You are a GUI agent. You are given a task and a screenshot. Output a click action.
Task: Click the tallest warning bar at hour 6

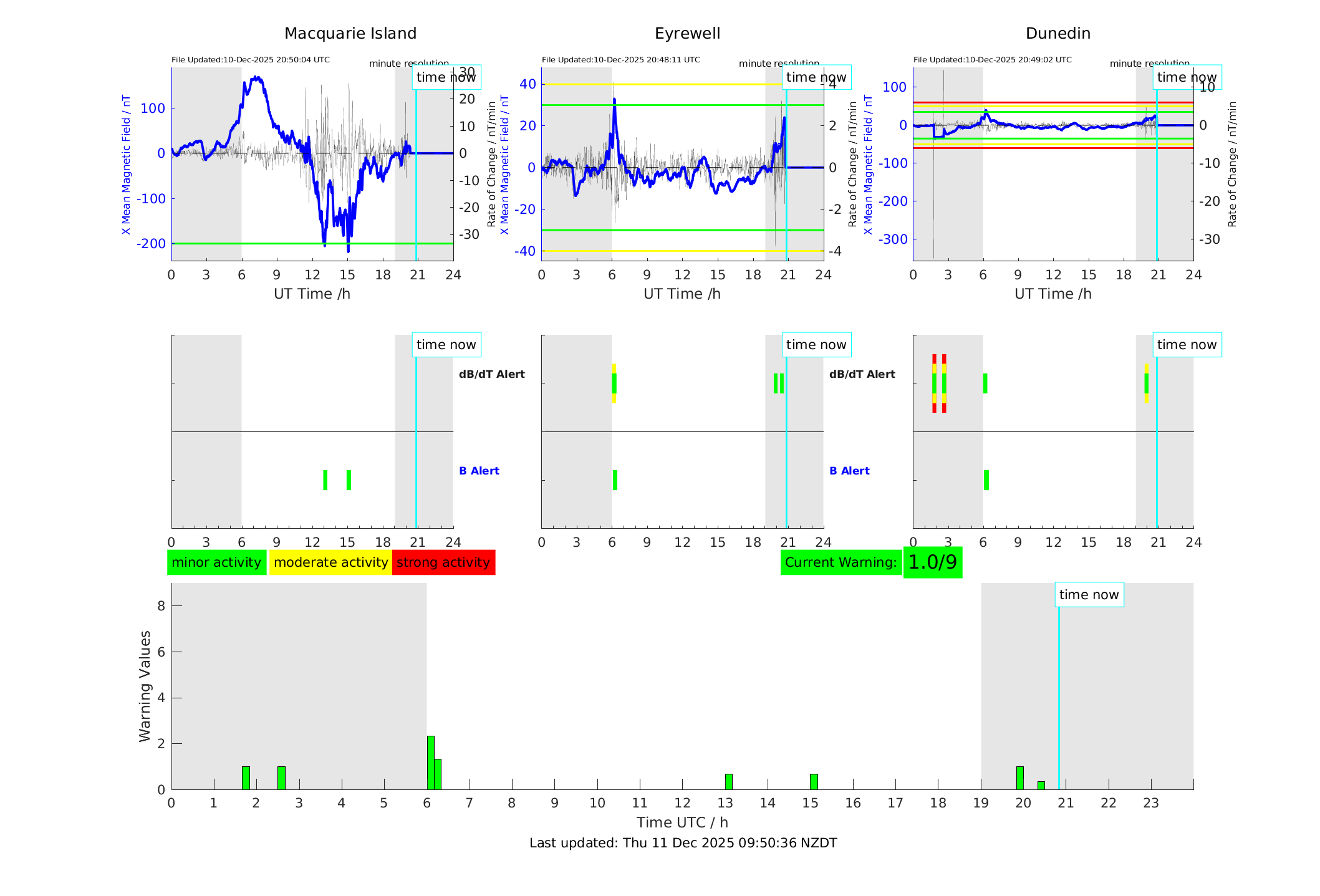(430, 762)
